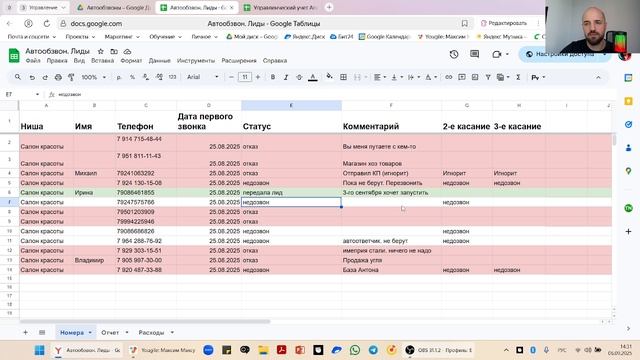This screenshot has height=360, width=640.
Task: Open the Правка menu
Action: [x=57, y=60]
